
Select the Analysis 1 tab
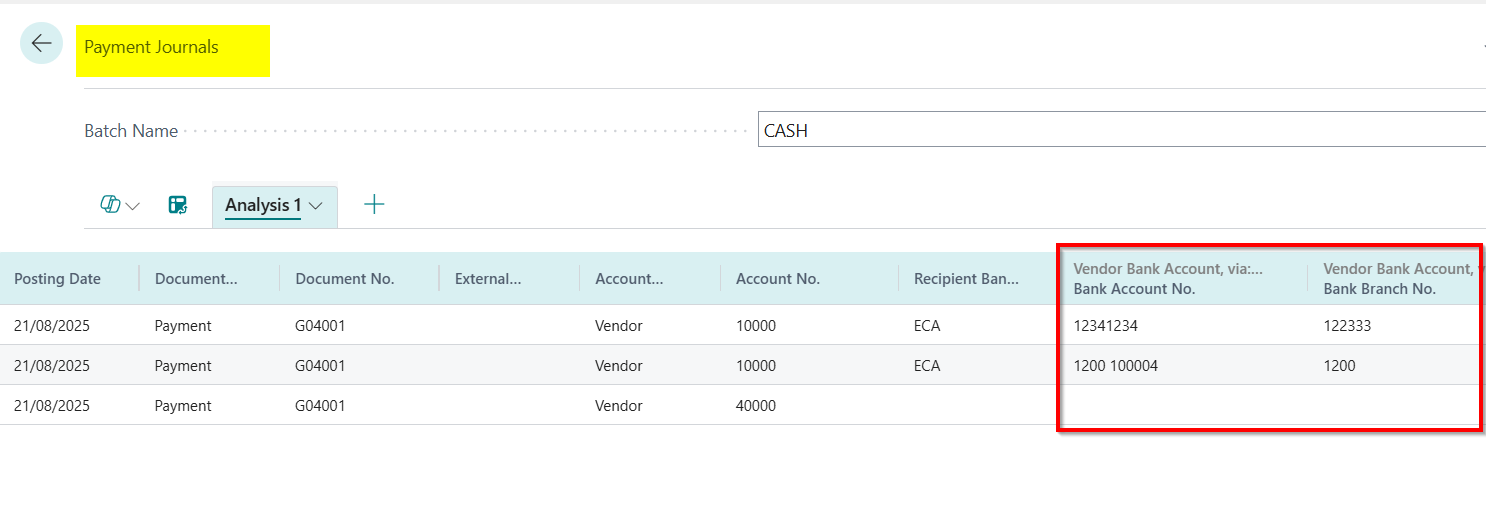point(263,205)
